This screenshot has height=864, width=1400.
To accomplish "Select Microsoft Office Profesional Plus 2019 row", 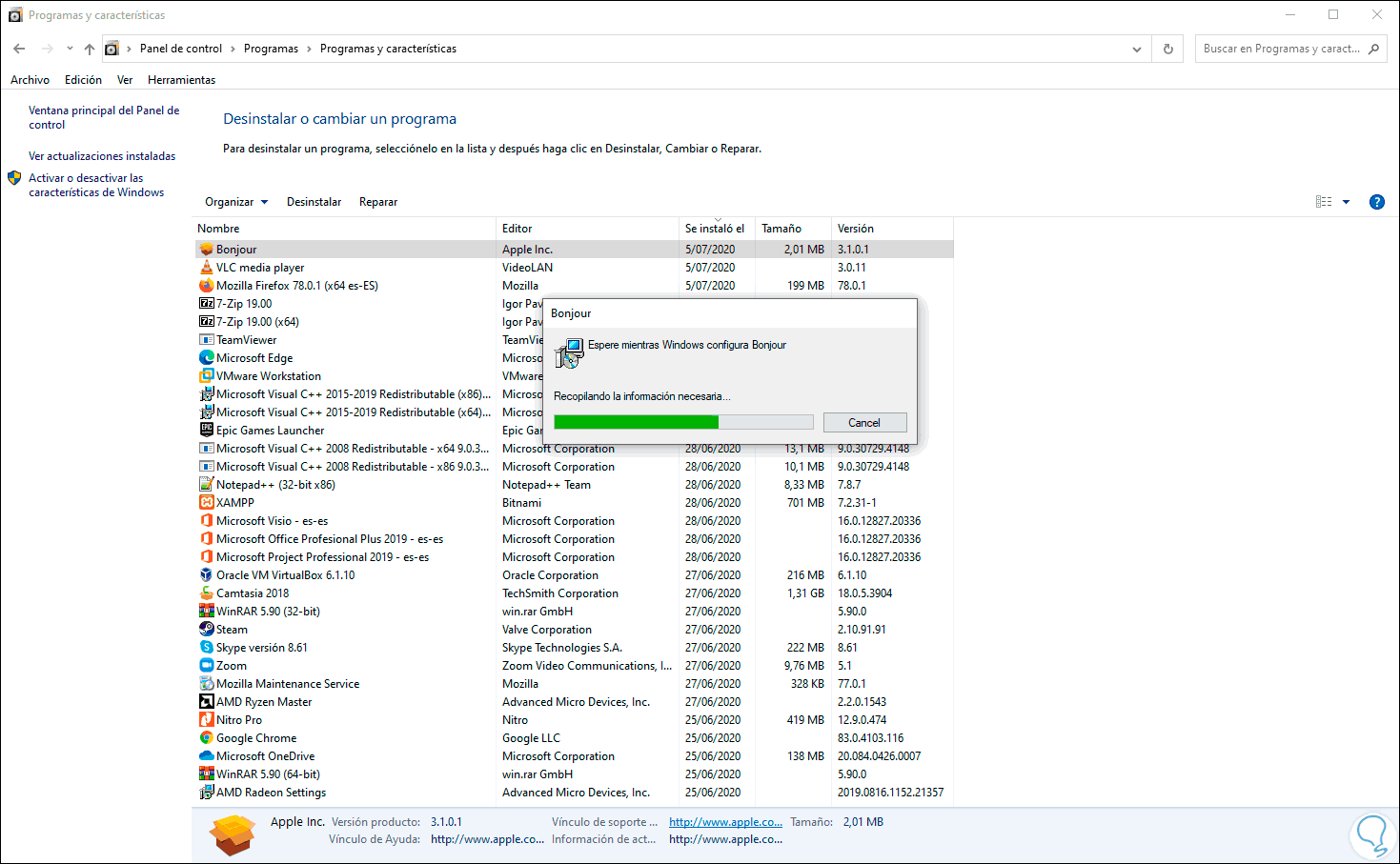I will point(574,539).
